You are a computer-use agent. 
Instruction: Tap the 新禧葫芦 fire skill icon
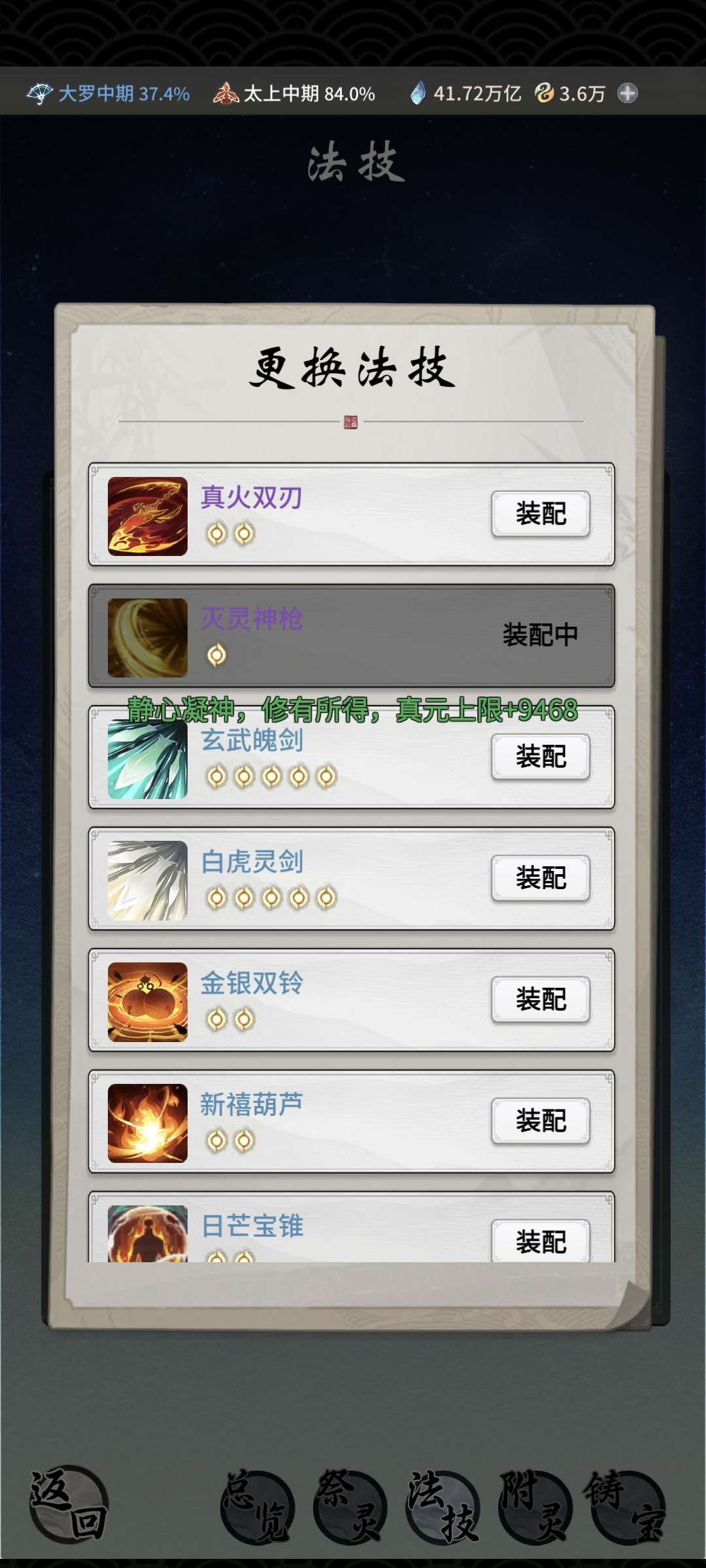pos(147,1124)
